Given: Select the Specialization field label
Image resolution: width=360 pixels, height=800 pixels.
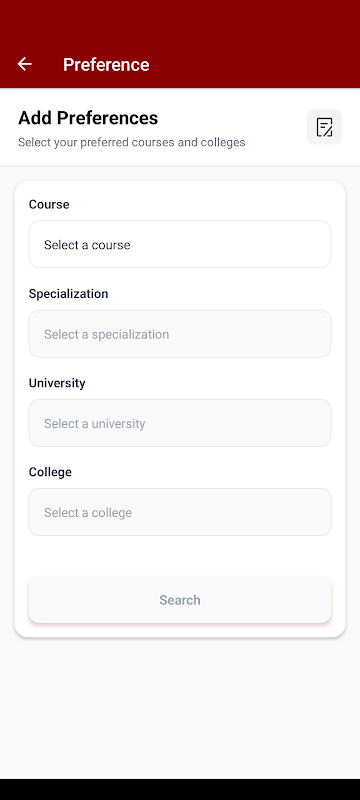Looking at the screenshot, I should click(x=68, y=294).
